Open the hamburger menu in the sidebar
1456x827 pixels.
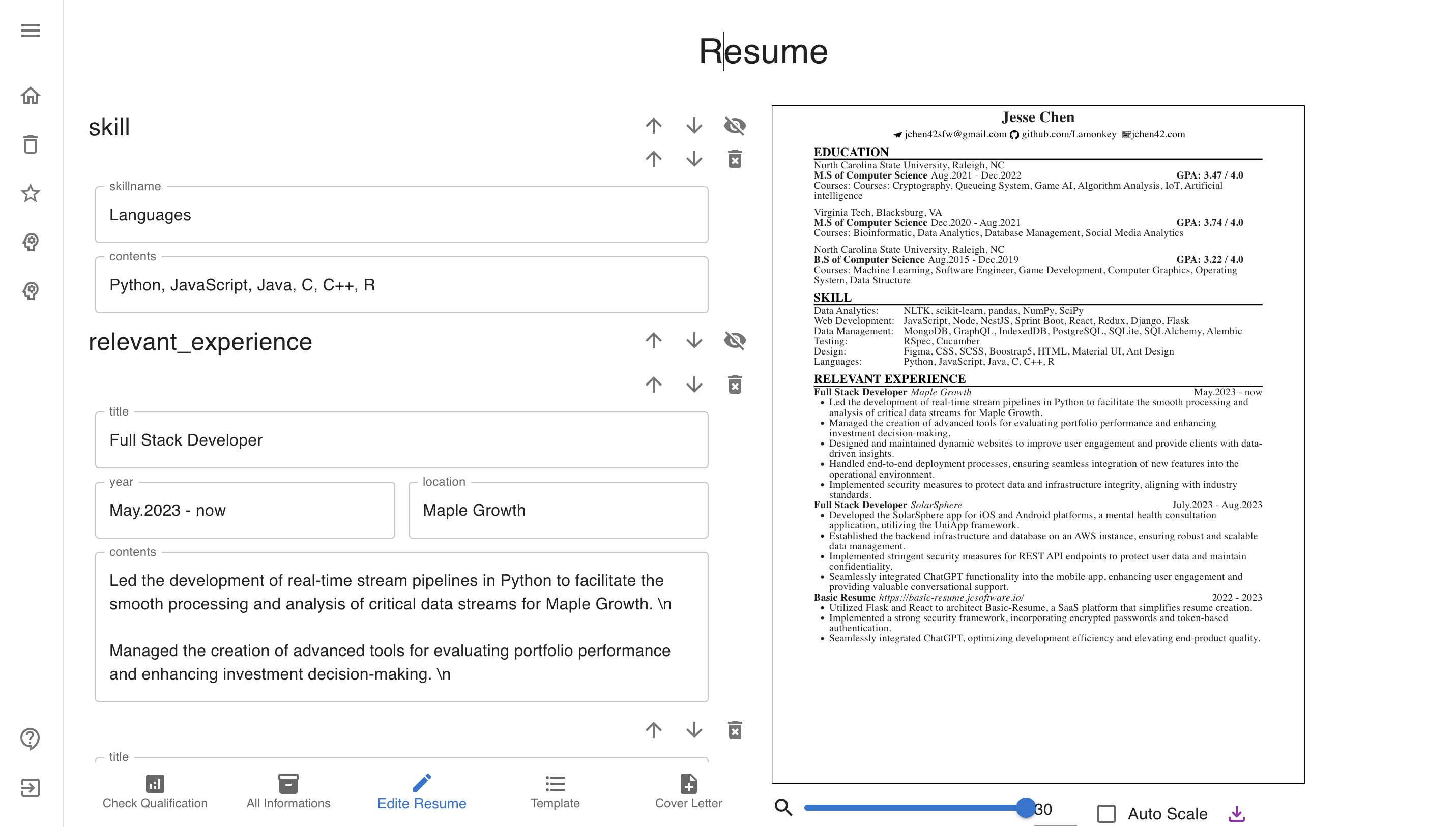[x=30, y=30]
